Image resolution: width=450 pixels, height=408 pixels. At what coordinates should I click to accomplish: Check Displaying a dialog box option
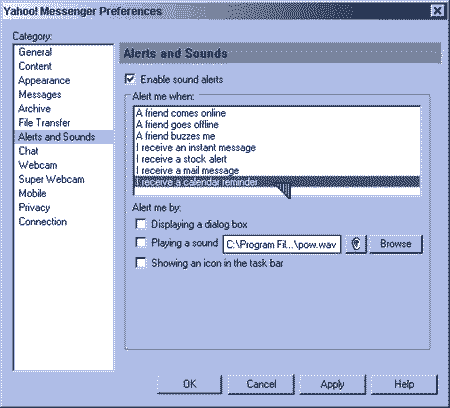coord(141,224)
